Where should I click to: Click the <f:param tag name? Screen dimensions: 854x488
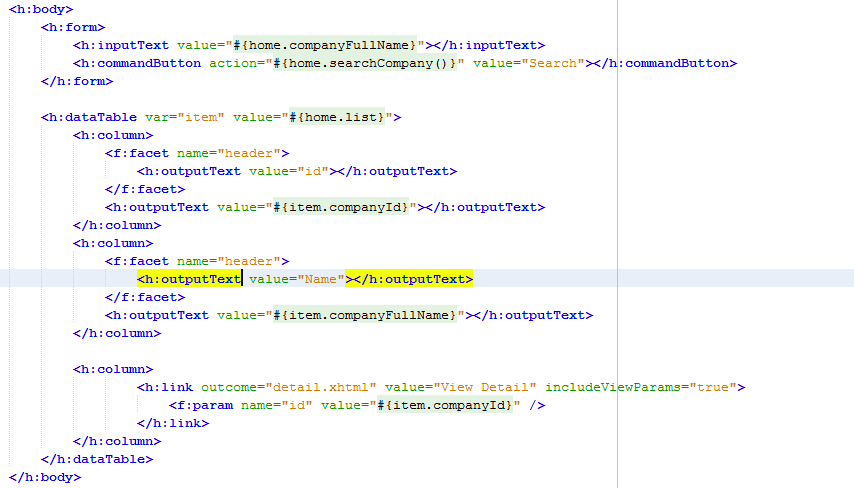coord(201,405)
